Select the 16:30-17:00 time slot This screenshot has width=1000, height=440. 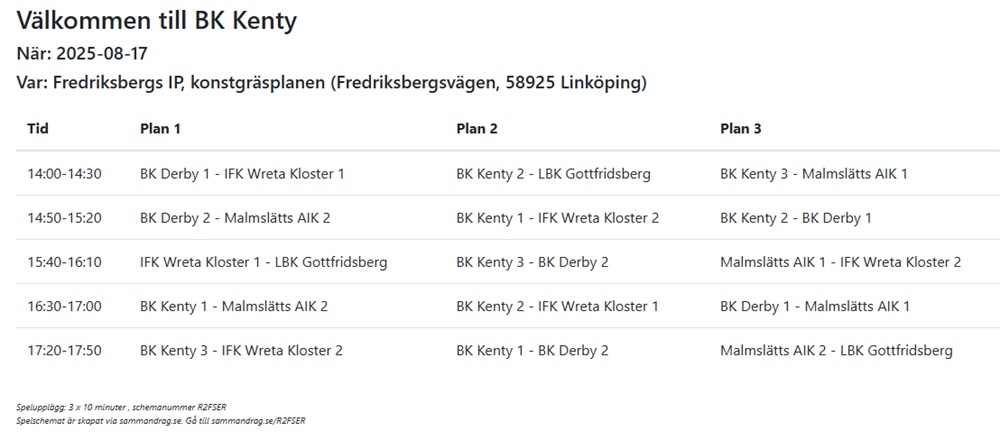click(x=64, y=306)
